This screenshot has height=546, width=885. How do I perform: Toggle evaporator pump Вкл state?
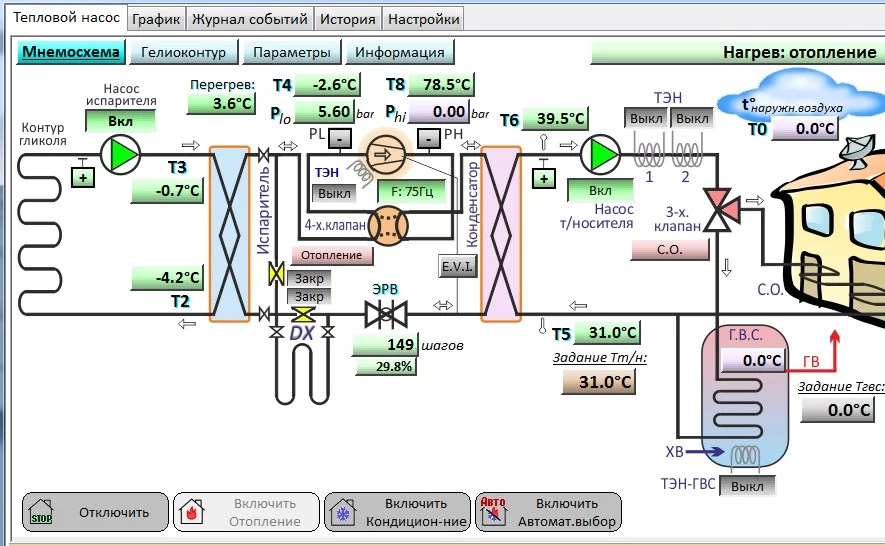tap(120, 121)
